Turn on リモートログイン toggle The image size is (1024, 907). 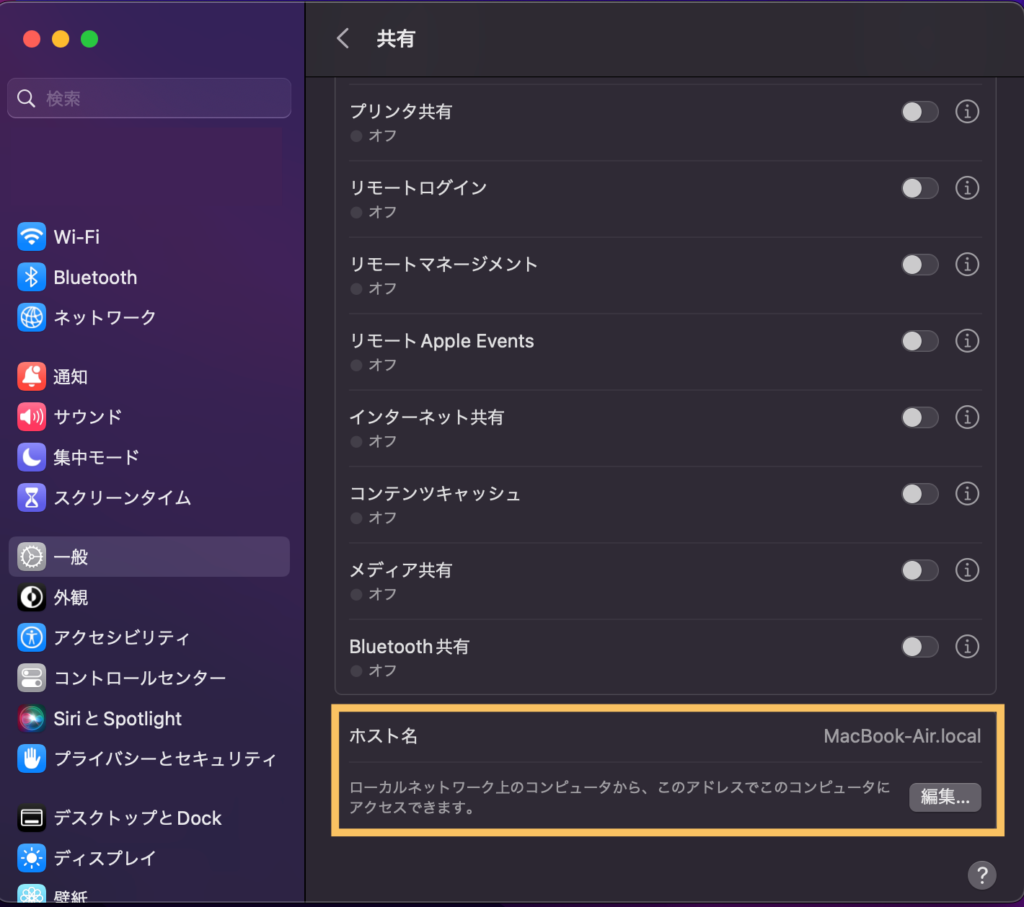pos(920,188)
